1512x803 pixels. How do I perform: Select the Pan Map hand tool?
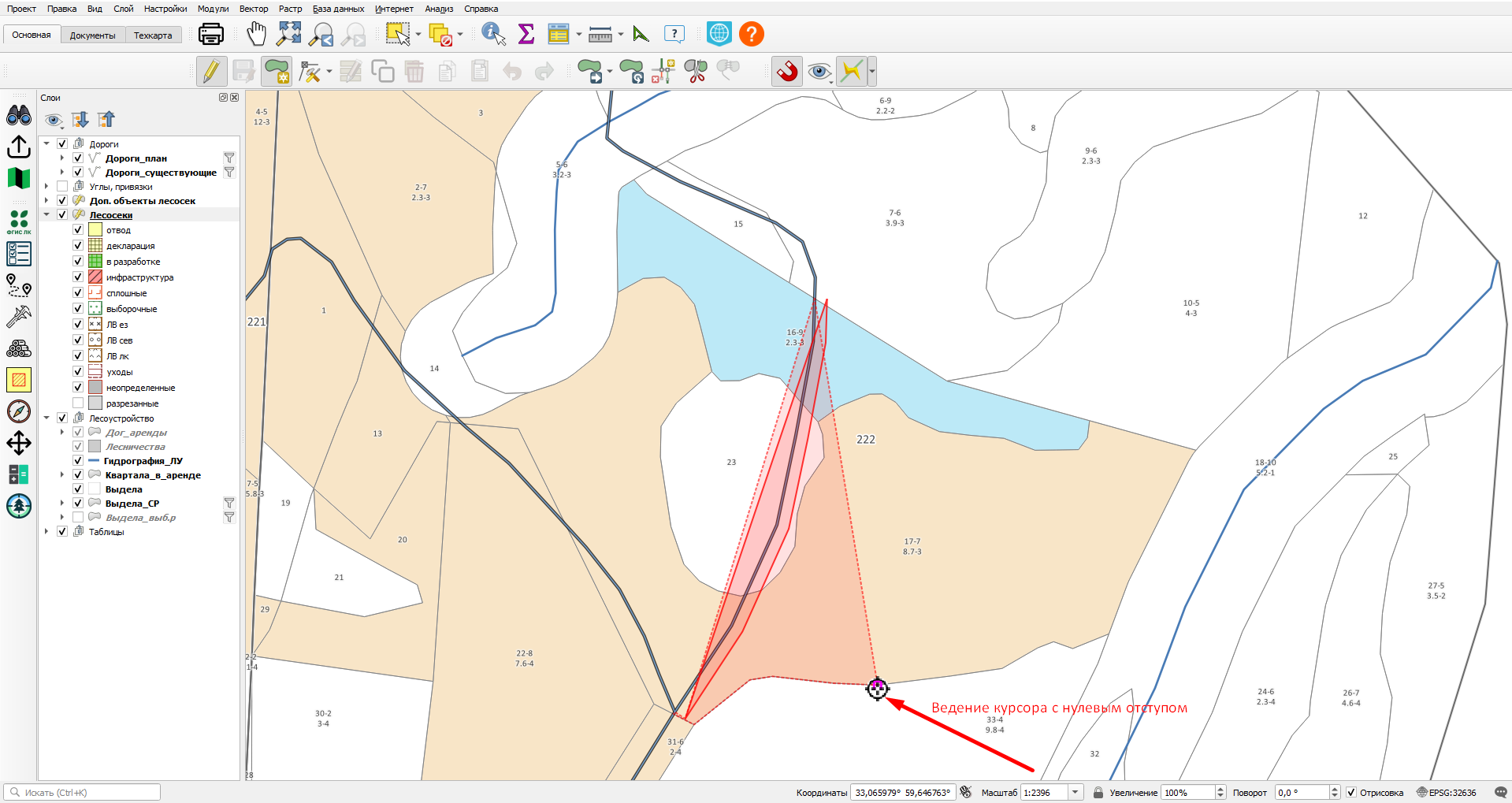pos(256,34)
